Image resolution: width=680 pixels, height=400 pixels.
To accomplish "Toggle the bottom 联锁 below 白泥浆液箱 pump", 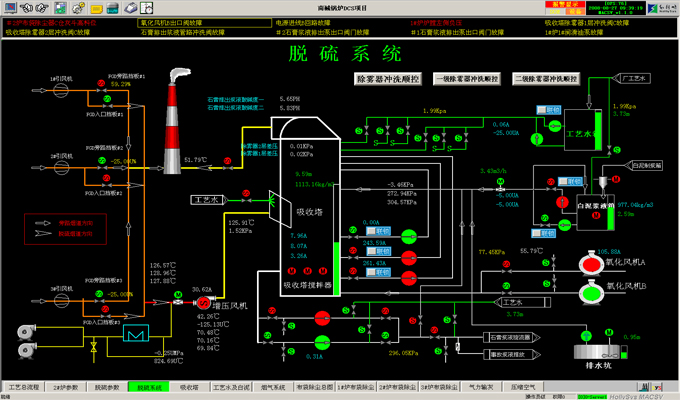I will tap(544, 233).
